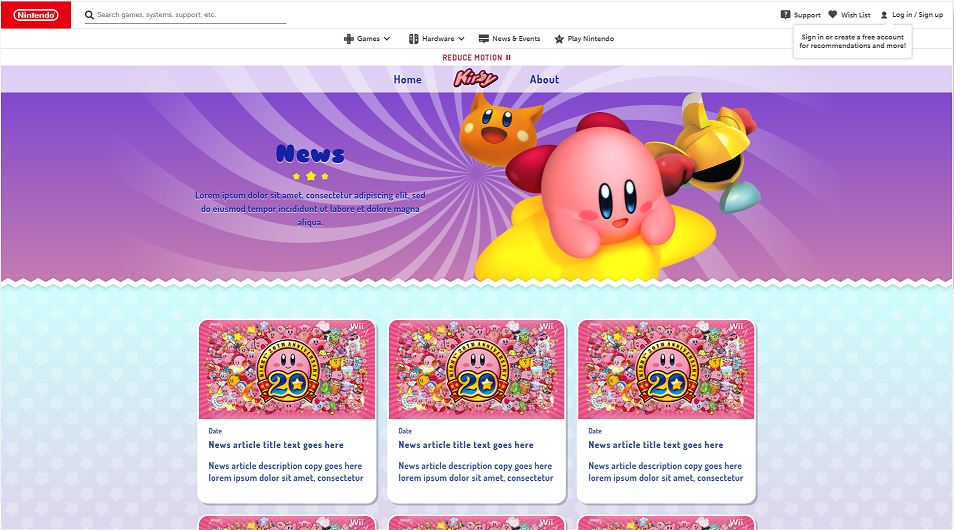954x530 pixels.
Task: Click the third card's article title
Action: [655, 445]
